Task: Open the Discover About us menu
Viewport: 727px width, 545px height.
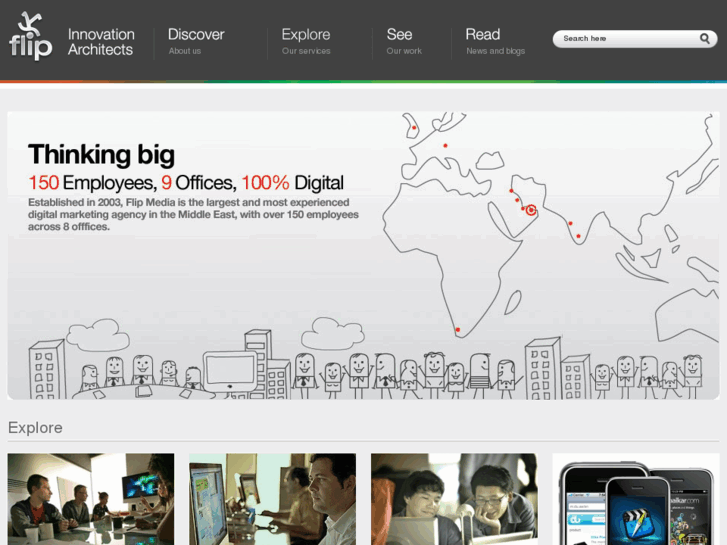Action: pos(196,41)
